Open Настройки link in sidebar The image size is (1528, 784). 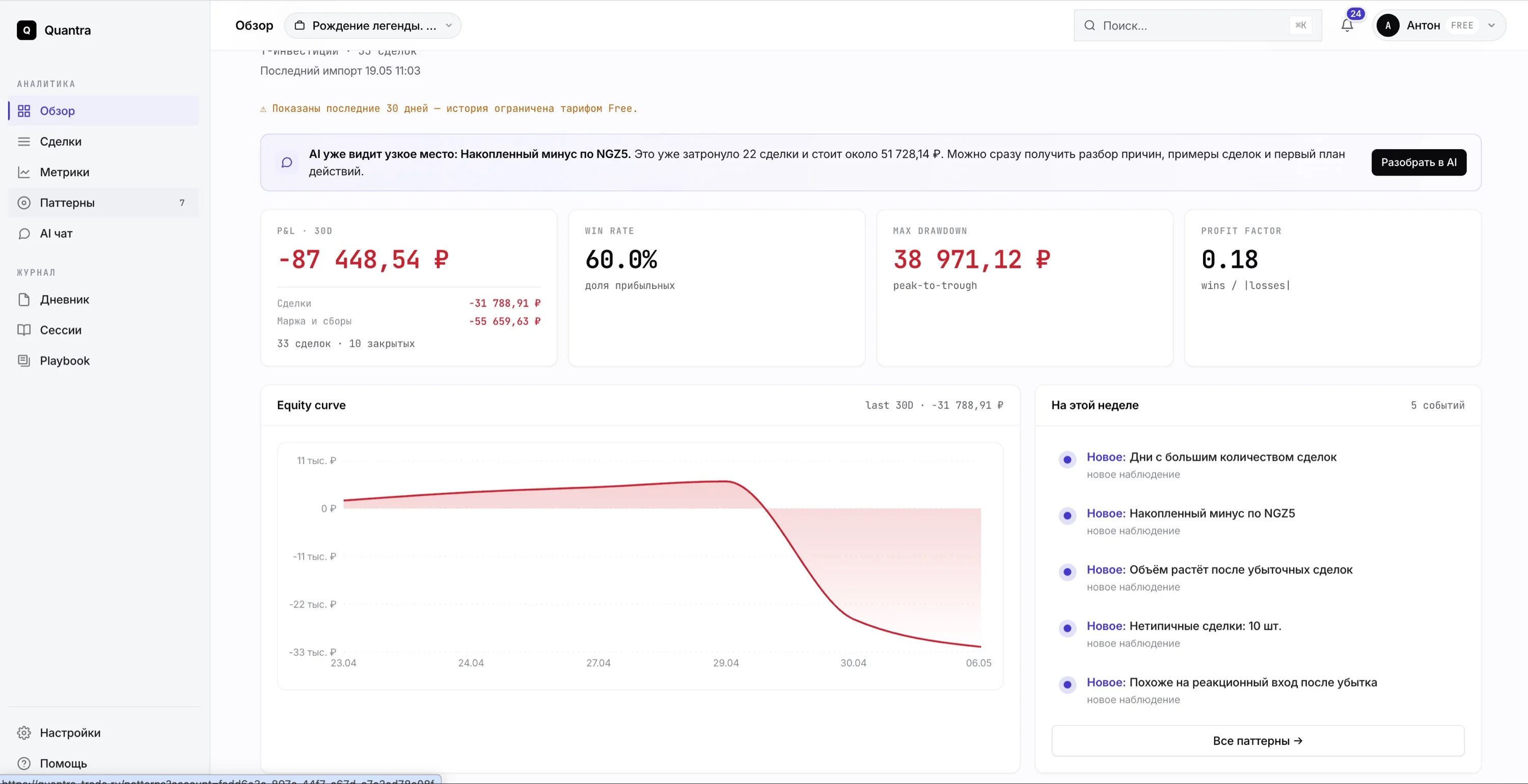pos(103,733)
